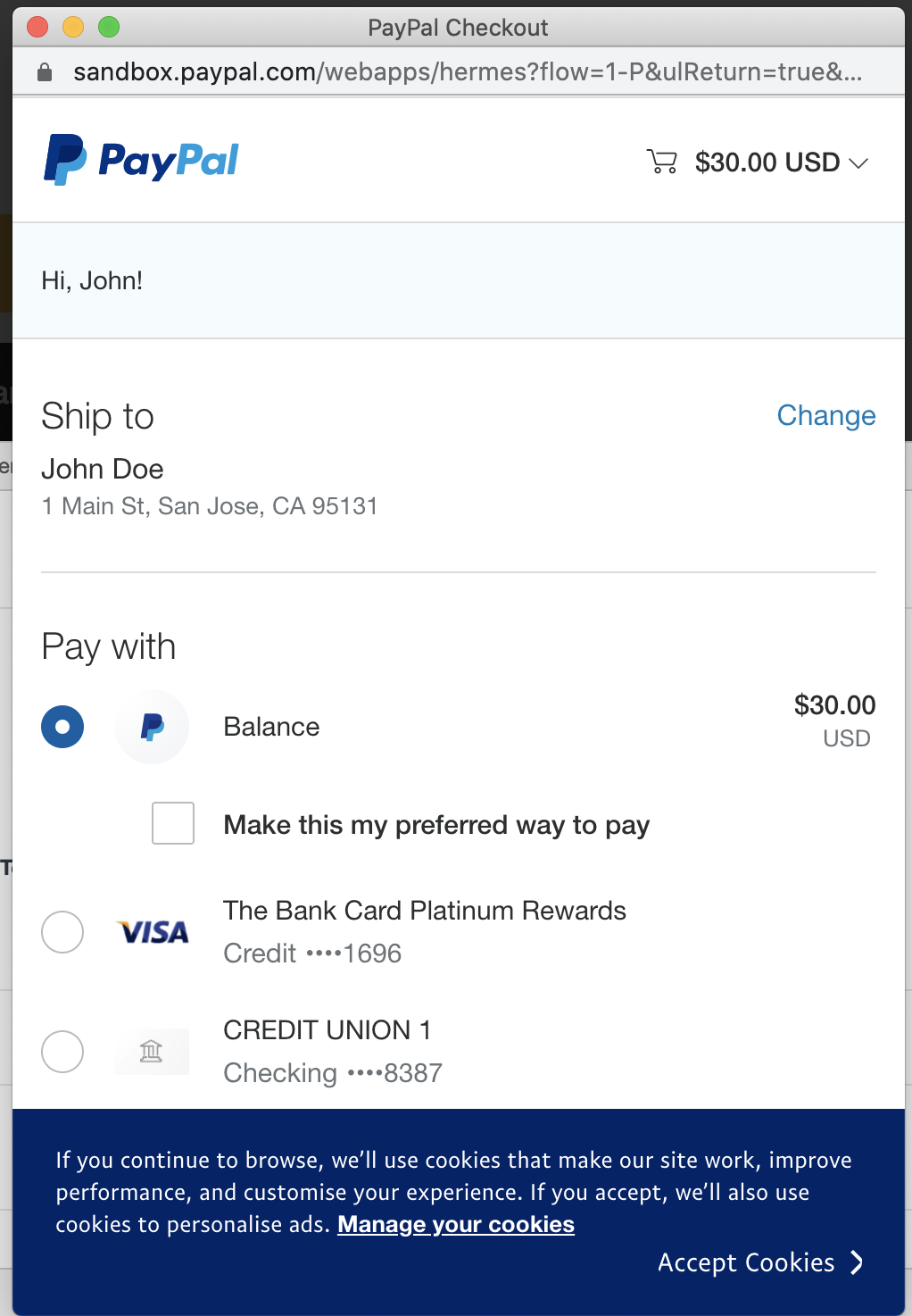Click the lock icon in address bar
Viewport: 912px width, 1316px height.
pyautogui.click(x=45, y=72)
